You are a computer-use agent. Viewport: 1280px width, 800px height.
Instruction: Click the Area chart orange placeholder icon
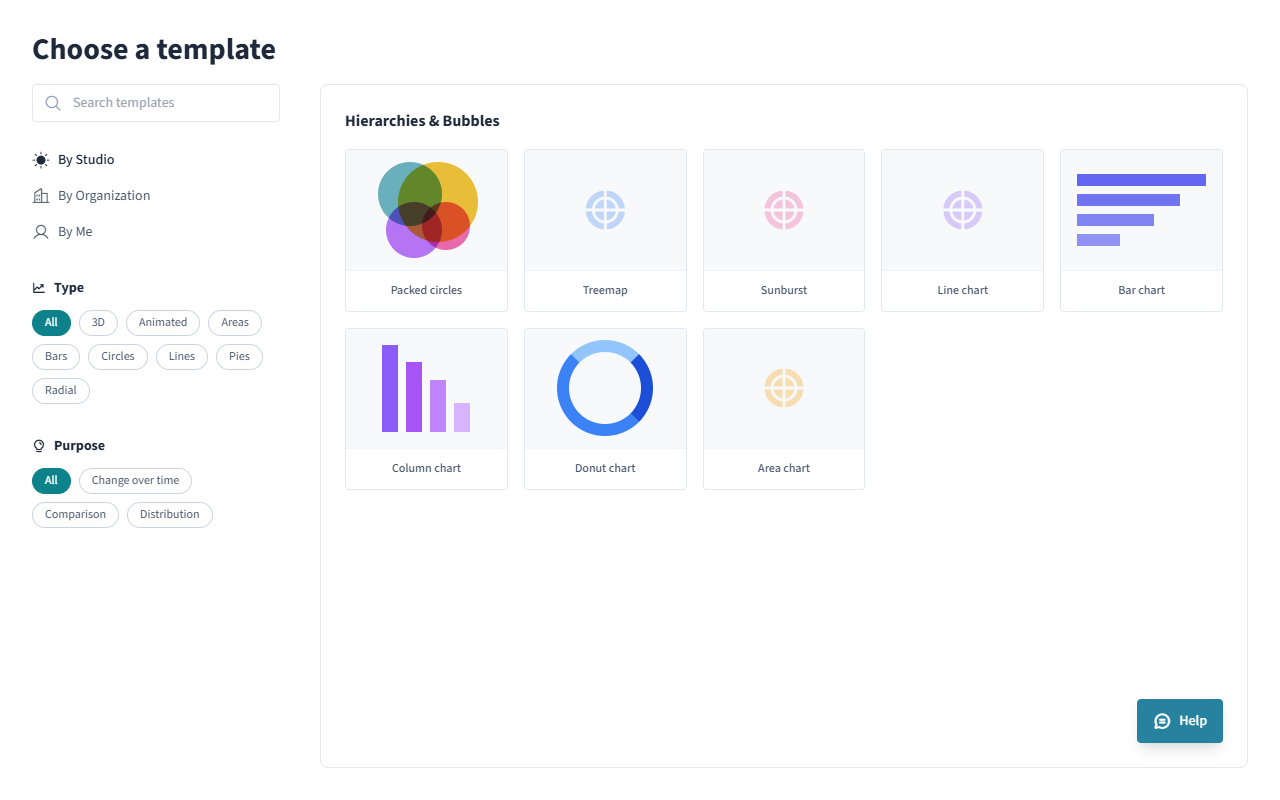point(784,388)
